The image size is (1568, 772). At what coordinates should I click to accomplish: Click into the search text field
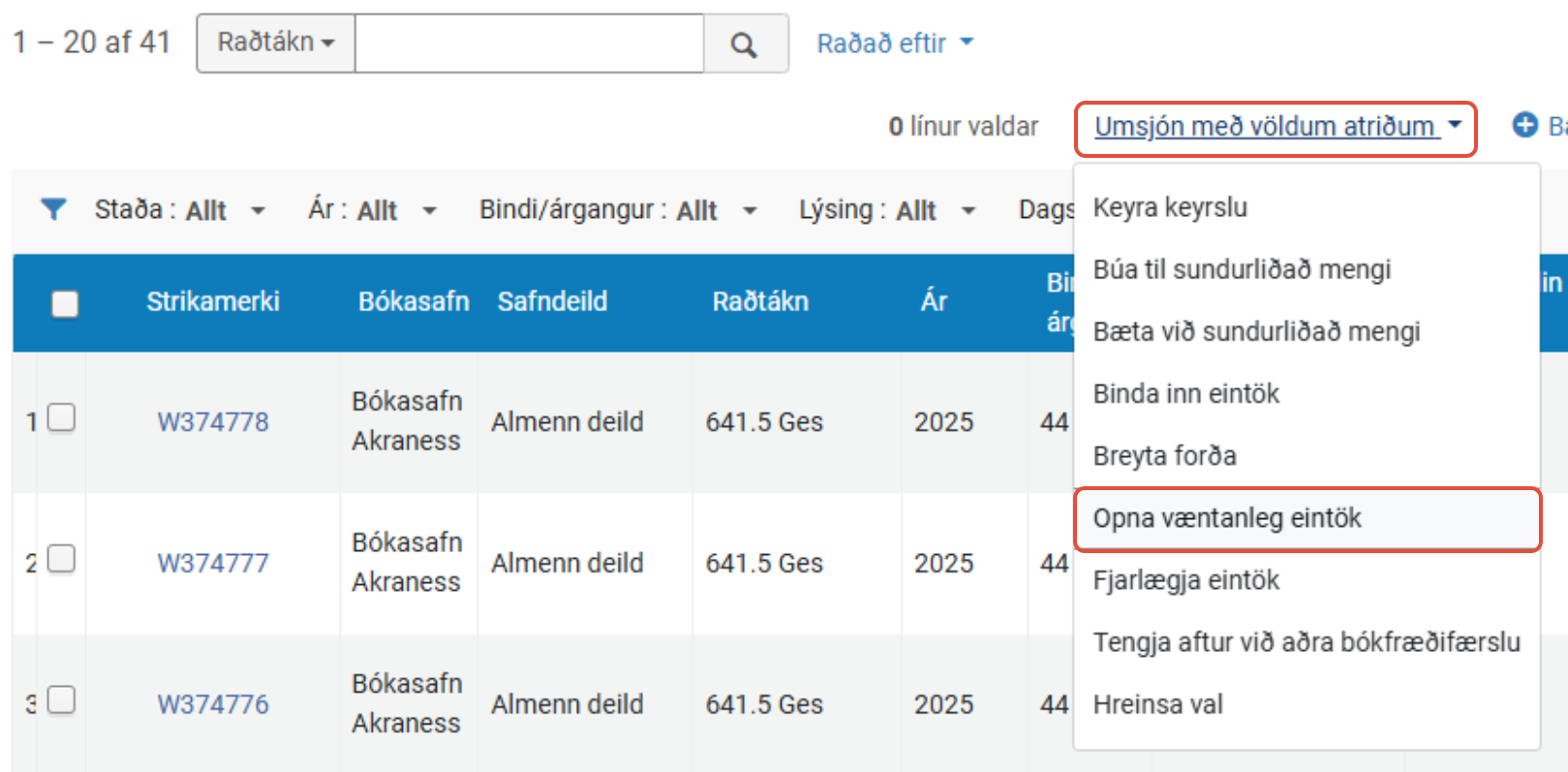tap(529, 44)
